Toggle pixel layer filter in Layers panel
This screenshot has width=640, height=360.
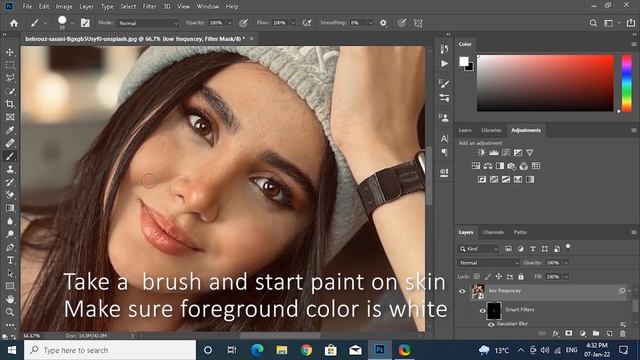pyautogui.click(x=508, y=249)
